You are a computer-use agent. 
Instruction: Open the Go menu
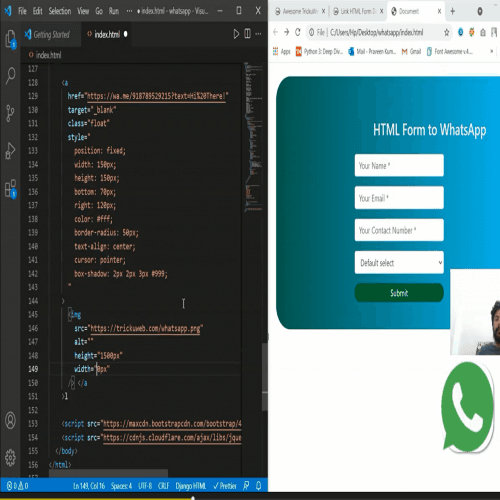[99, 11]
